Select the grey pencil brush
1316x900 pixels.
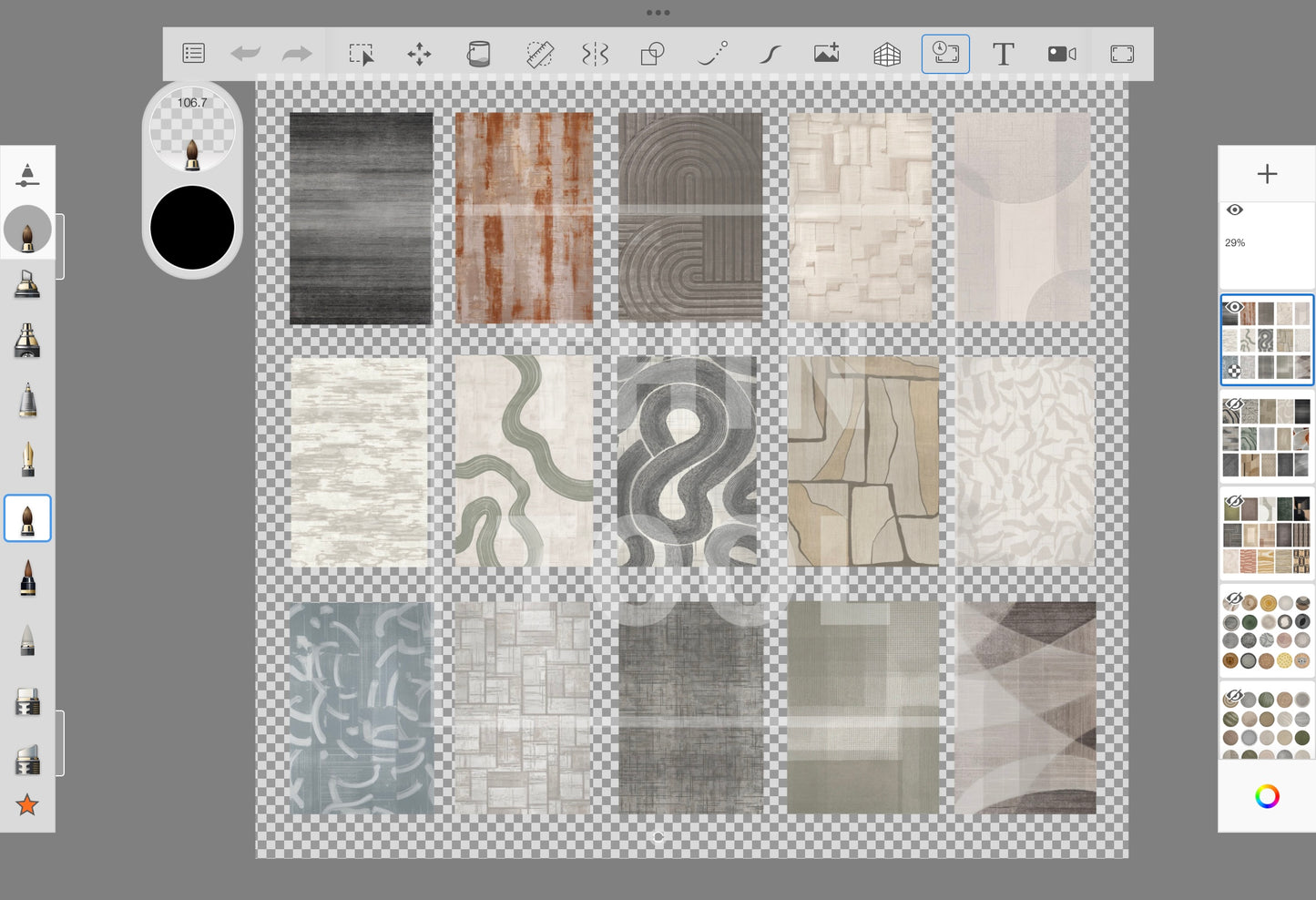coord(27,400)
